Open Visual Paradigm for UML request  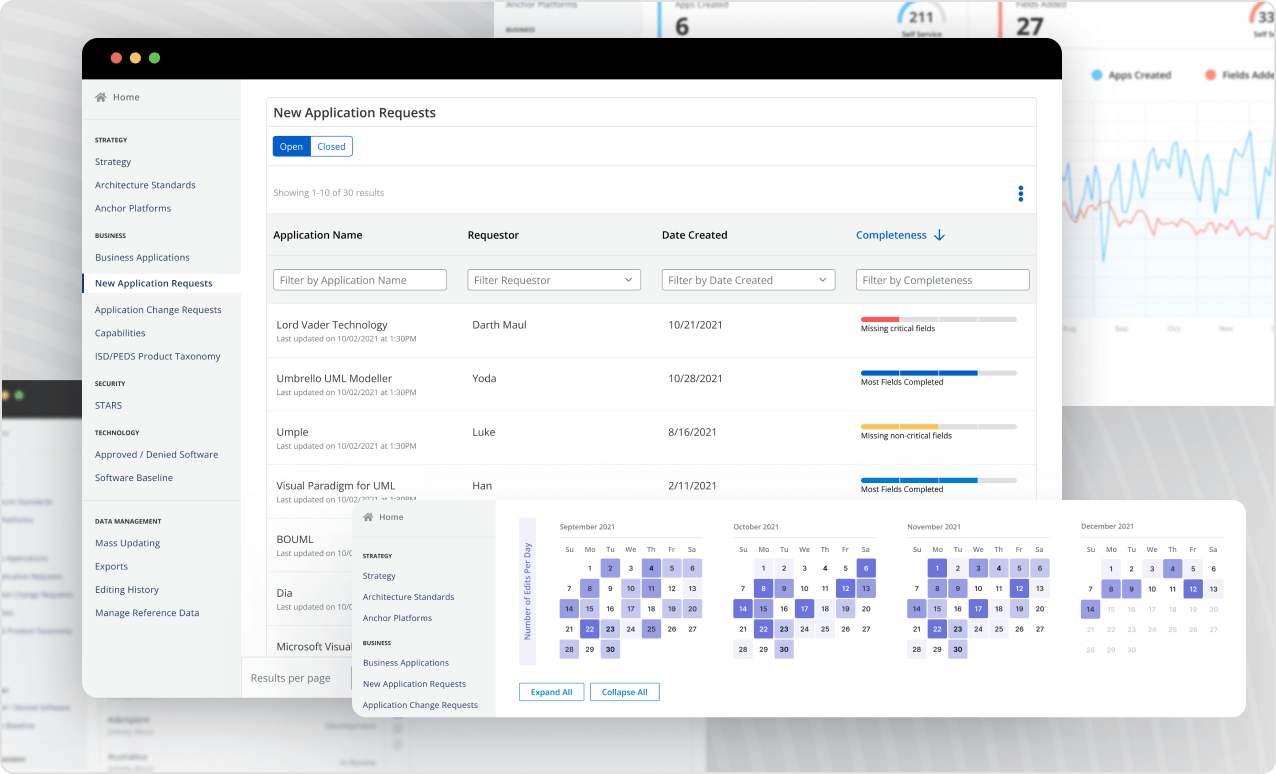click(336, 486)
